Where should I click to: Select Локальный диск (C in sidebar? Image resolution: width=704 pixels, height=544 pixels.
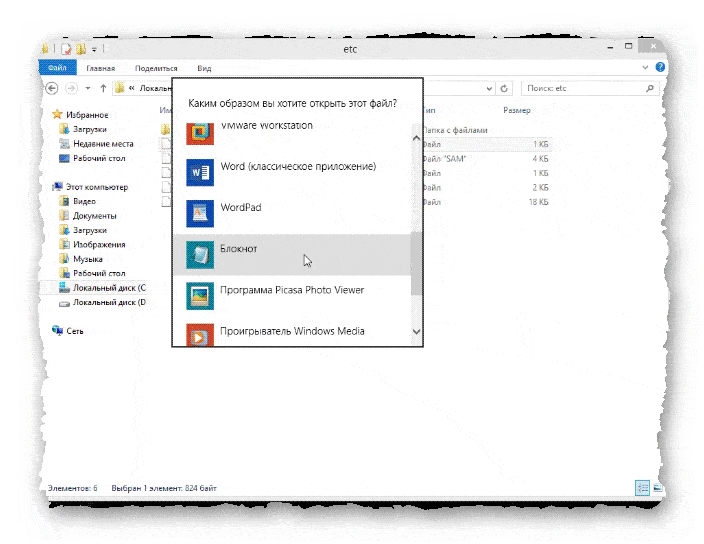point(109,288)
